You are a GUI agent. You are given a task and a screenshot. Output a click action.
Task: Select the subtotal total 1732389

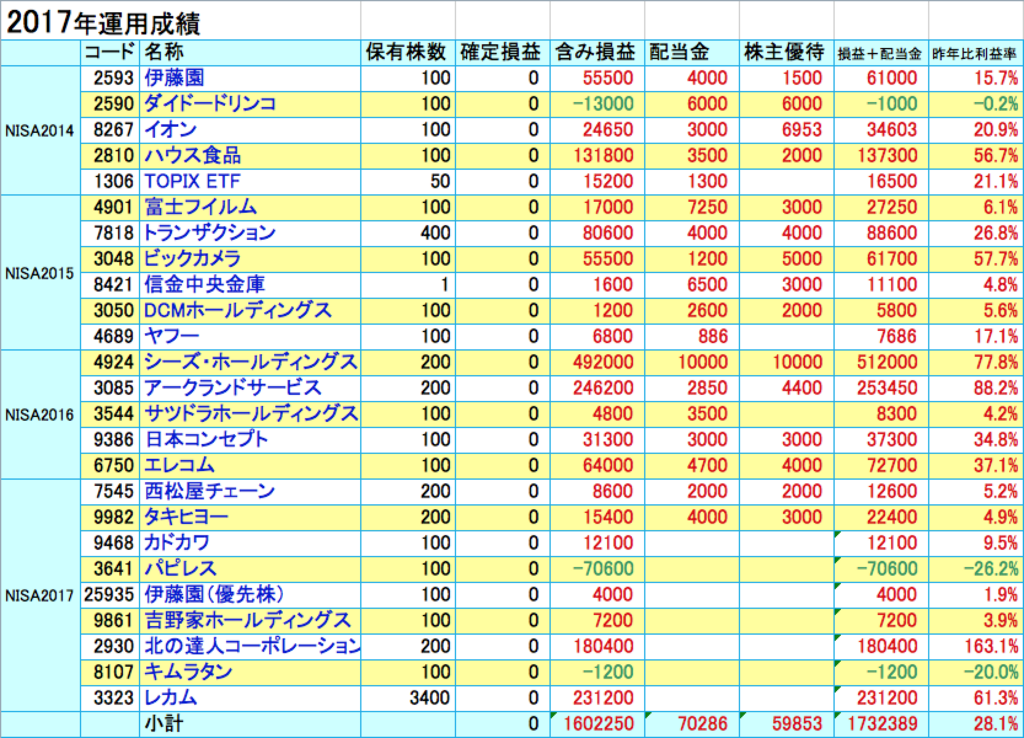click(882, 724)
